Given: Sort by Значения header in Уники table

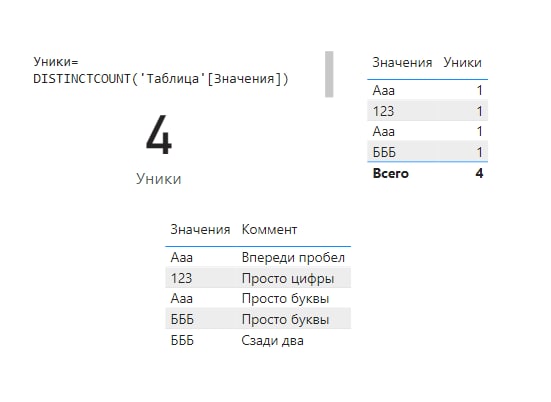Looking at the screenshot, I should point(402,63).
